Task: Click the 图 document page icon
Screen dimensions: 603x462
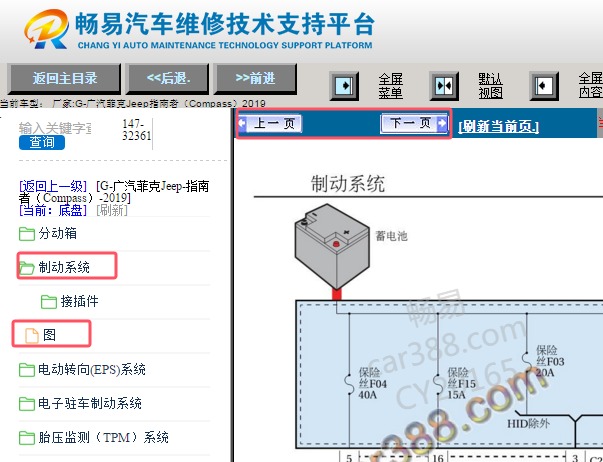Action: 32,335
